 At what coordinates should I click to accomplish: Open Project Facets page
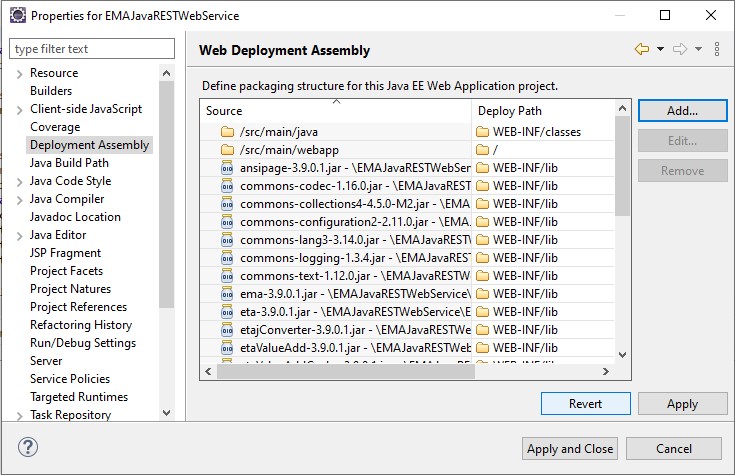67,271
